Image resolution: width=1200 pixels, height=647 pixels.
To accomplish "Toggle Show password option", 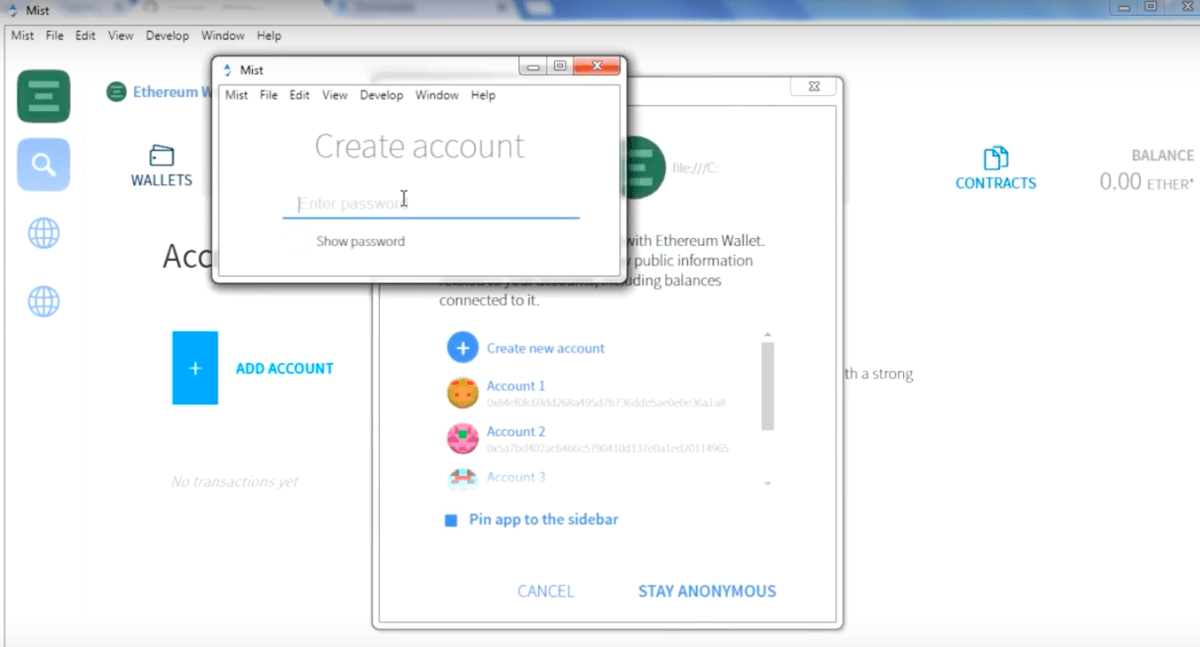I will pyautogui.click(x=360, y=241).
